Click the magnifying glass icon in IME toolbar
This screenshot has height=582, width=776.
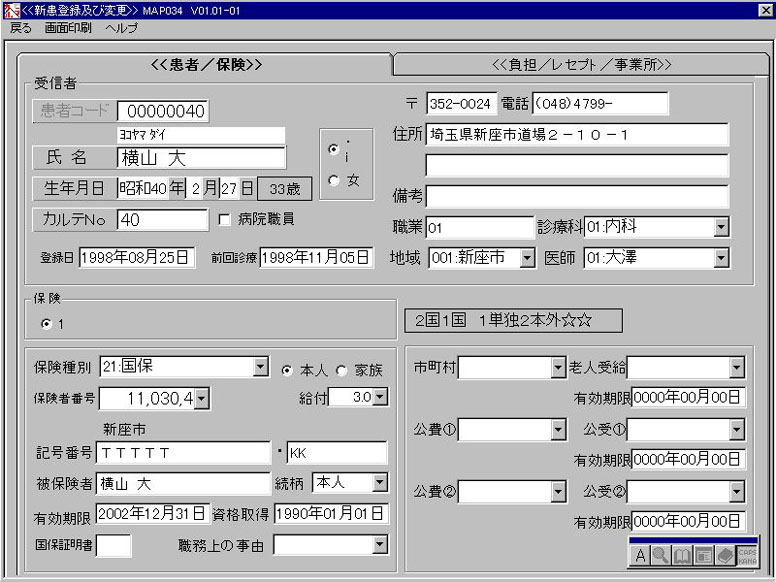[x=661, y=556]
